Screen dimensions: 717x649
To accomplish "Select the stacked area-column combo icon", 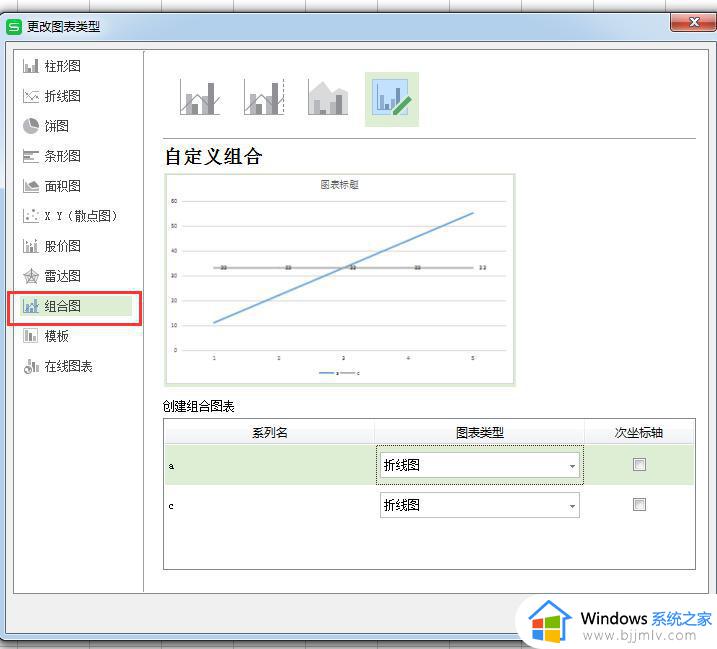I will (x=328, y=98).
